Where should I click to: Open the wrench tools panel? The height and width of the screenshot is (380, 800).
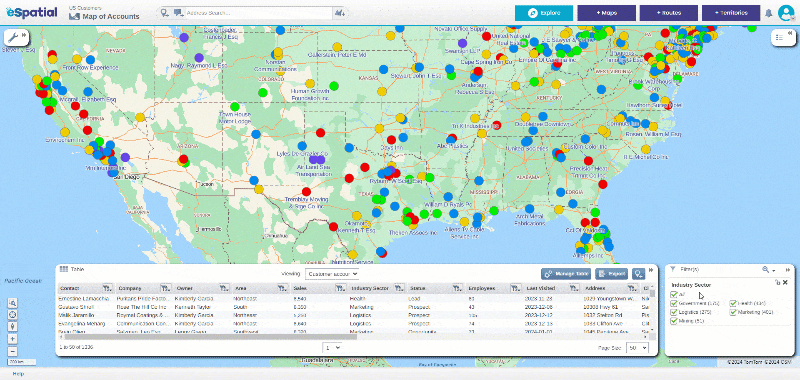(x=14, y=37)
